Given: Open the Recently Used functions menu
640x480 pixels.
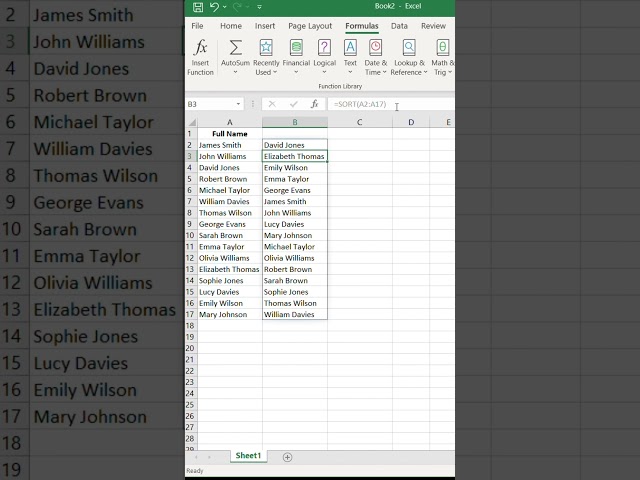Looking at the screenshot, I should (x=266, y=57).
